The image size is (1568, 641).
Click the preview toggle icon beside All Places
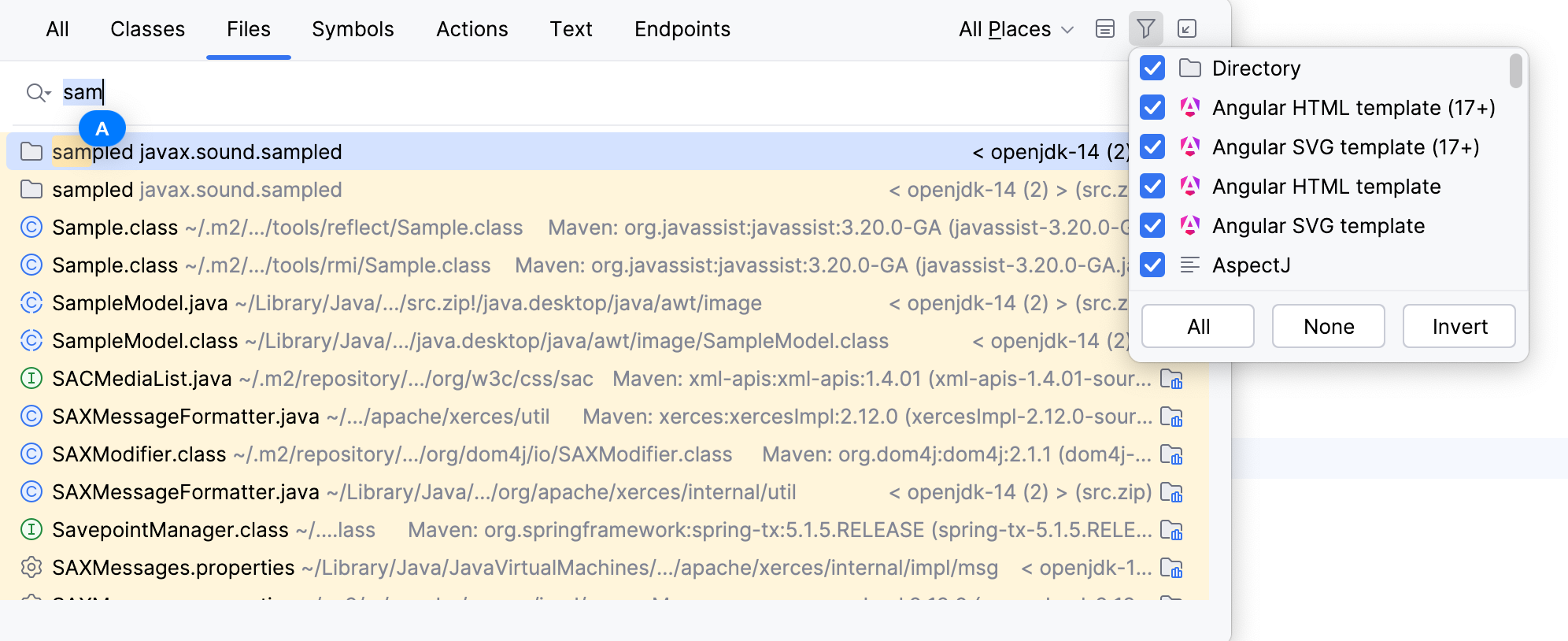click(x=1105, y=29)
